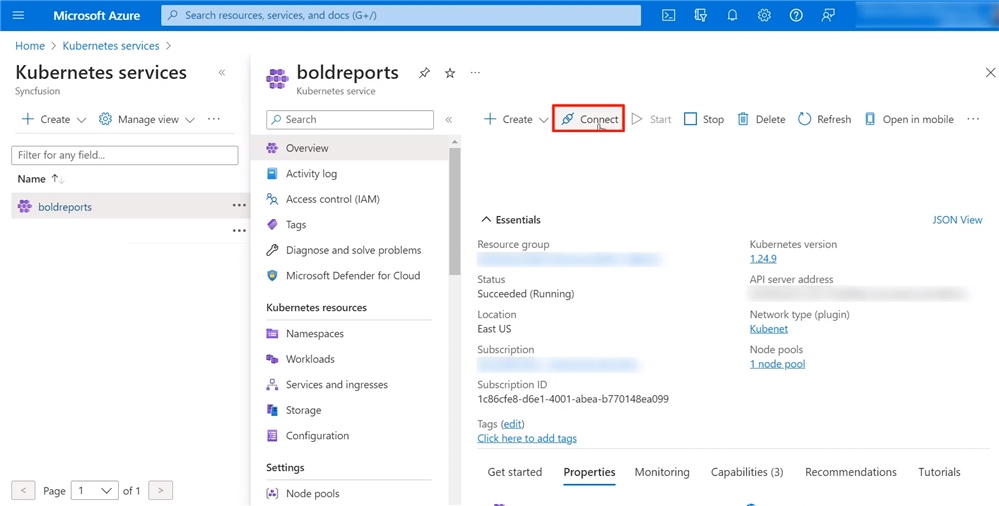Open Create dropdown in Kubernetes services list

point(54,119)
